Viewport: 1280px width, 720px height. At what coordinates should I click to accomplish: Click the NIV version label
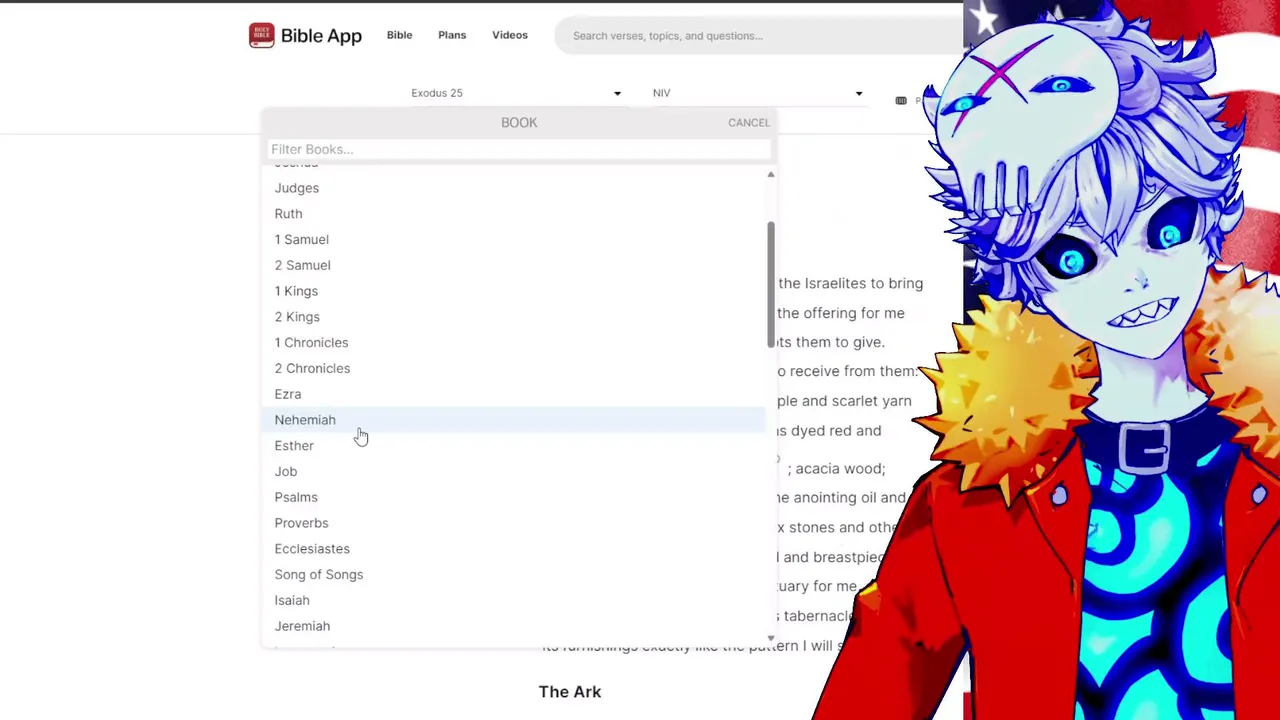pos(661,93)
